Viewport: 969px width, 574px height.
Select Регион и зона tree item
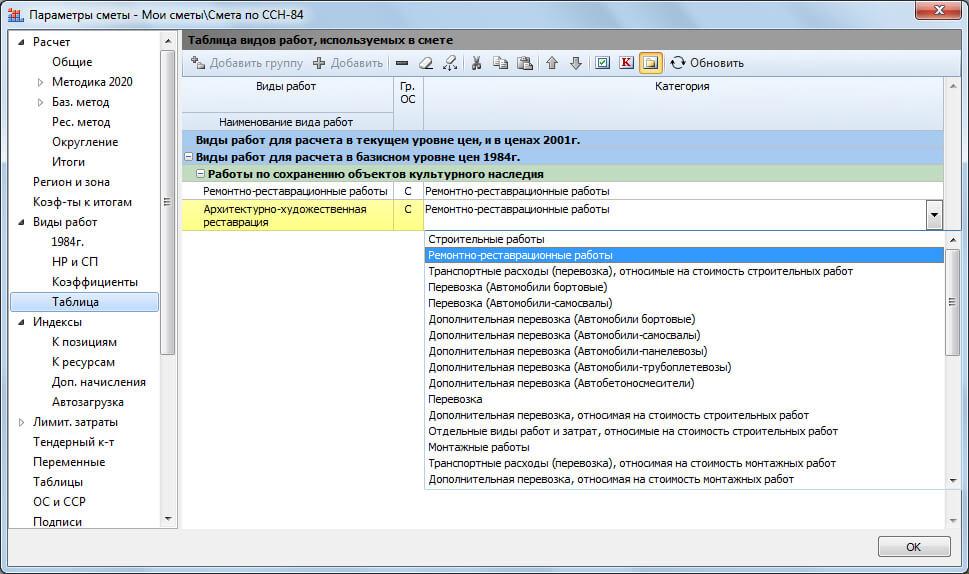click(71, 182)
